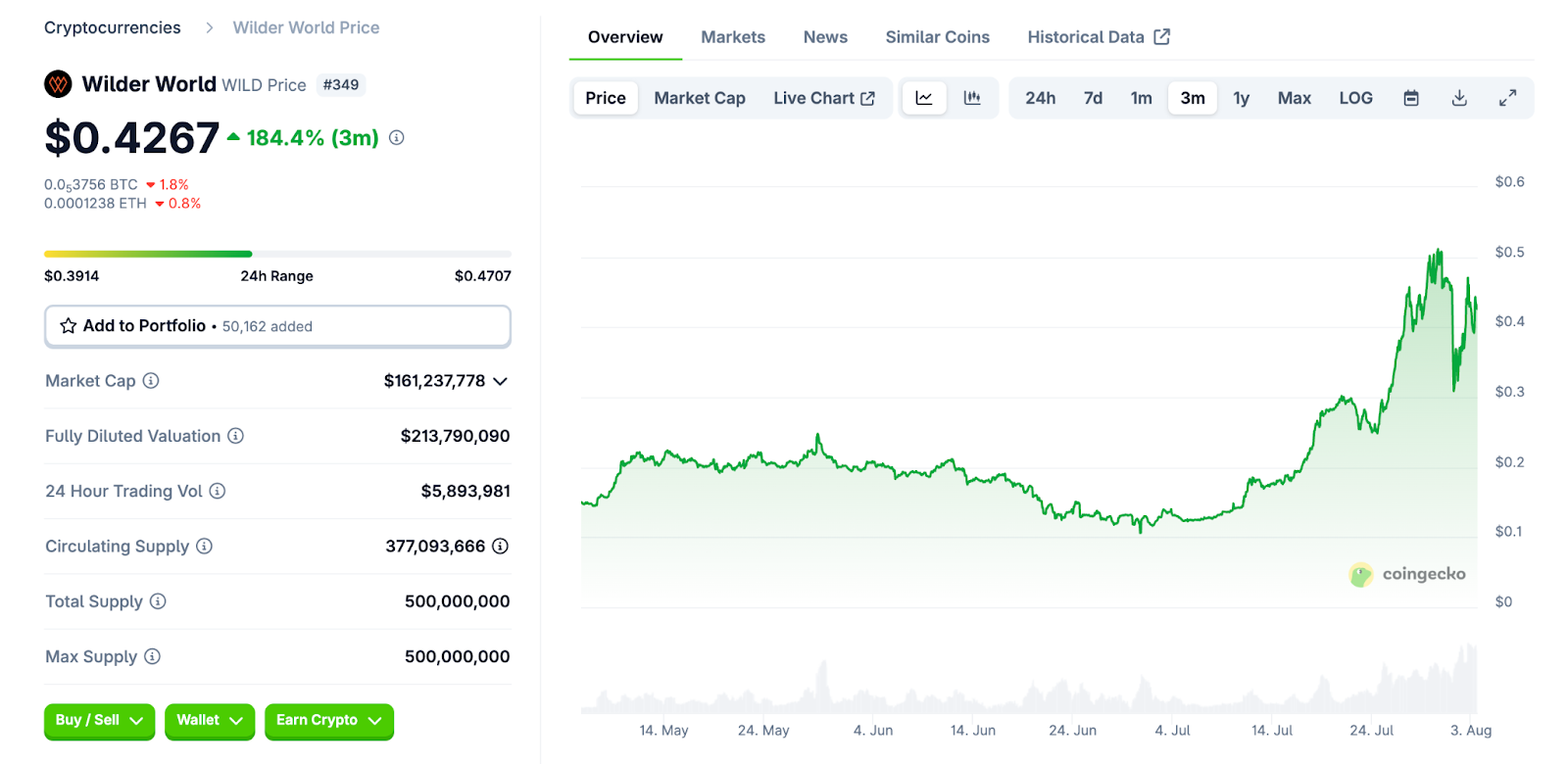Switch to the News tab

coord(825,37)
